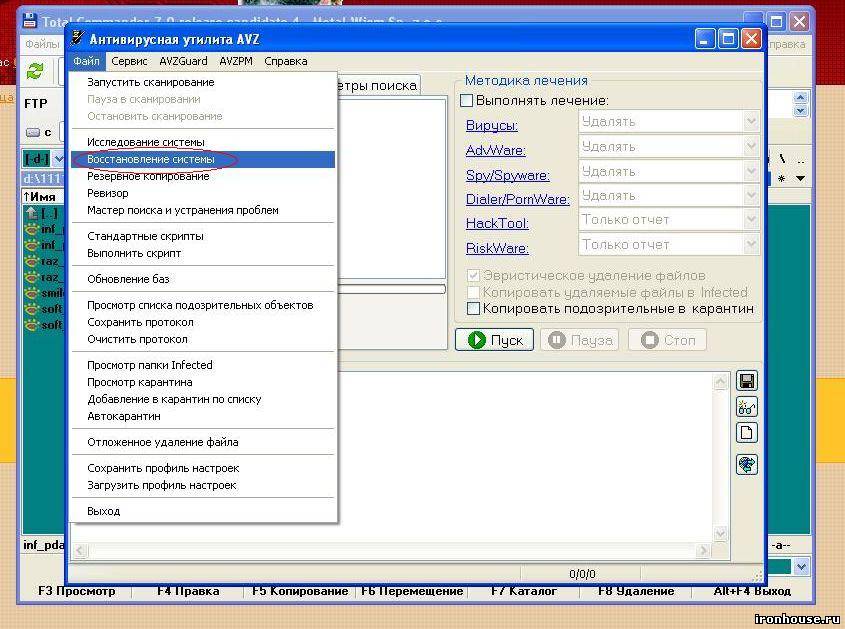This screenshot has height=629, width=845.
Task: Open the Ревизор menu entry
Action: [203, 193]
